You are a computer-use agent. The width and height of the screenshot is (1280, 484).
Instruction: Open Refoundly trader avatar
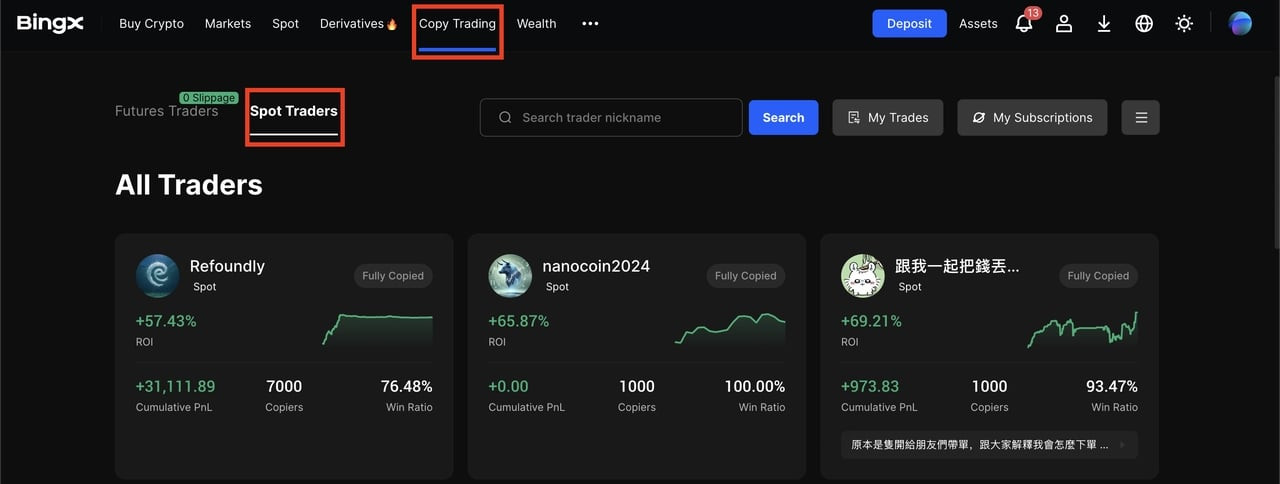pos(157,276)
